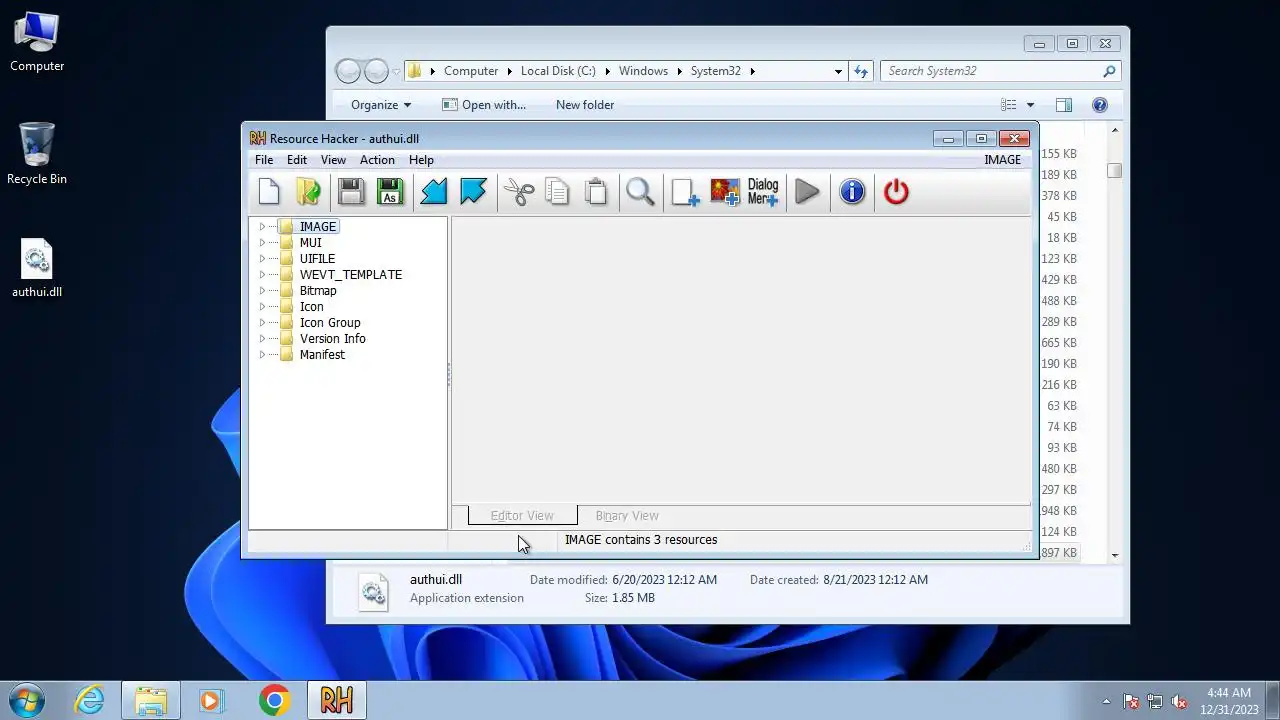Select the Version Info folder label
The image size is (1280, 720).
point(333,339)
